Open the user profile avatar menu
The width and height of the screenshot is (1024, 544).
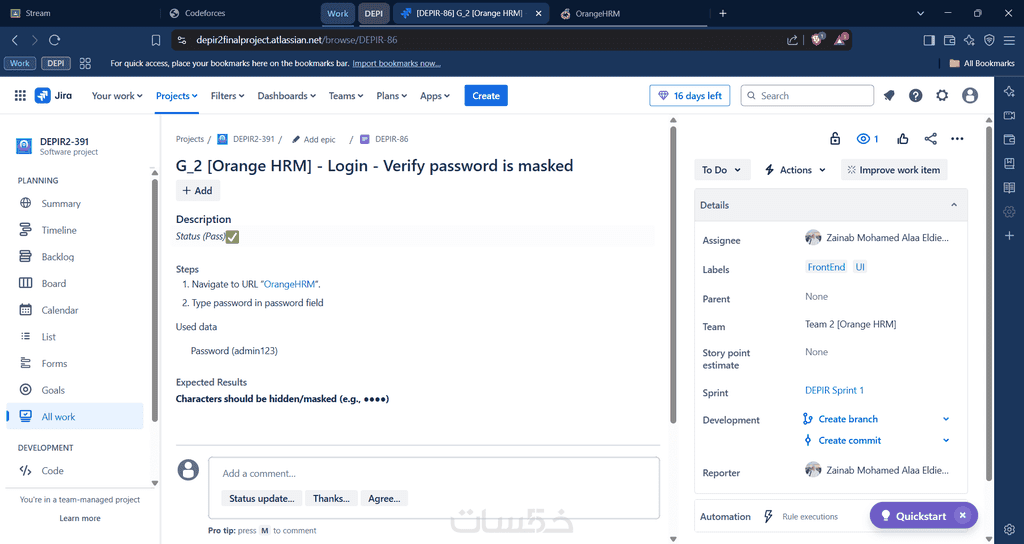[x=970, y=95]
